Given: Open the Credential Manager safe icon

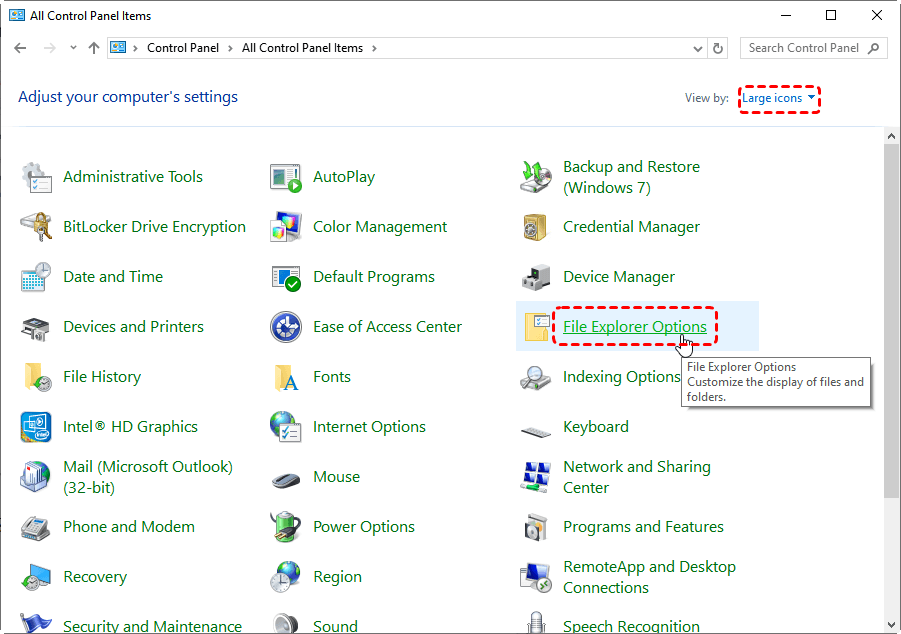Looking at the screenshot, I should click(536, 227).
